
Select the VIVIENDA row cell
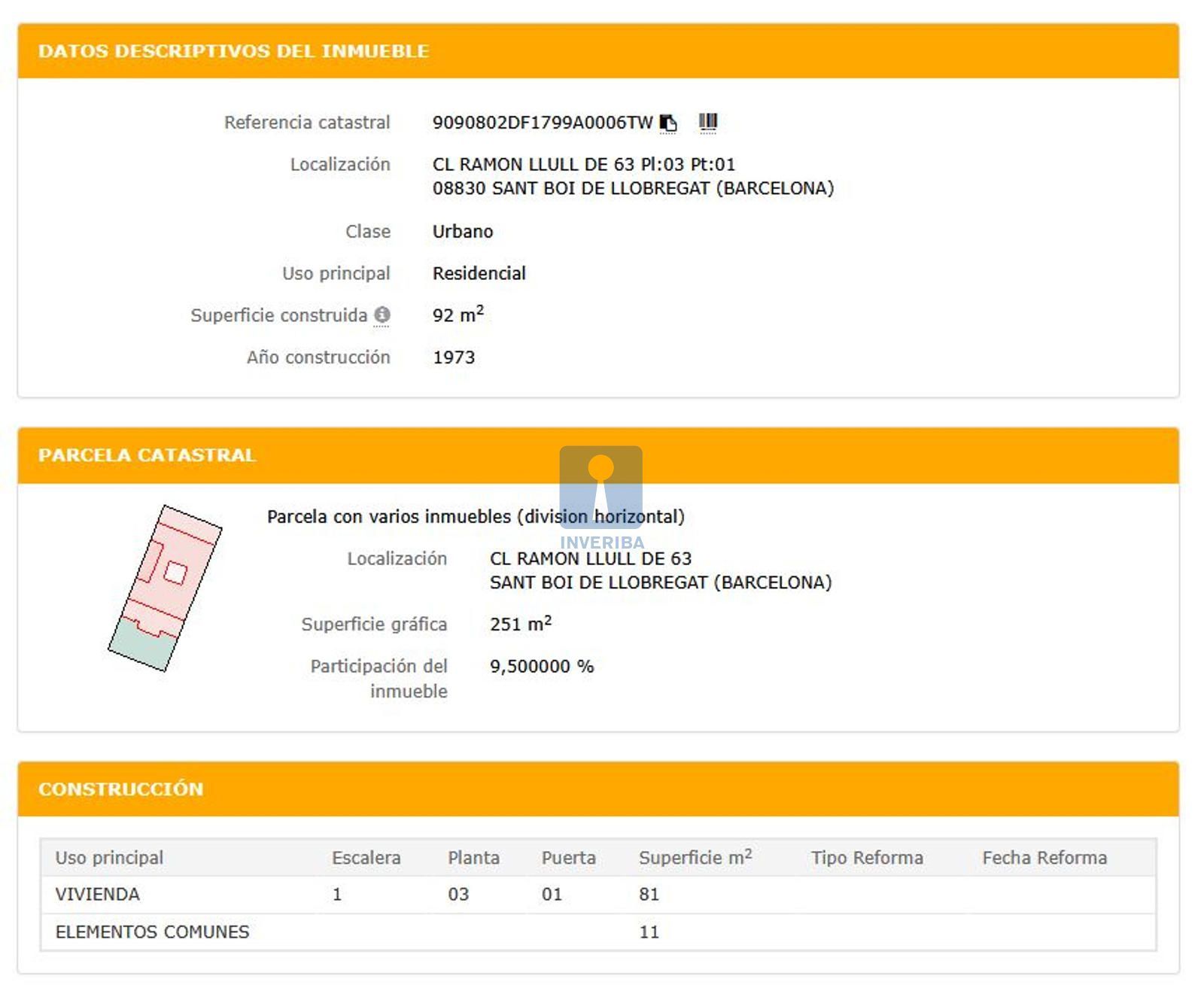[x=98, y=894]
